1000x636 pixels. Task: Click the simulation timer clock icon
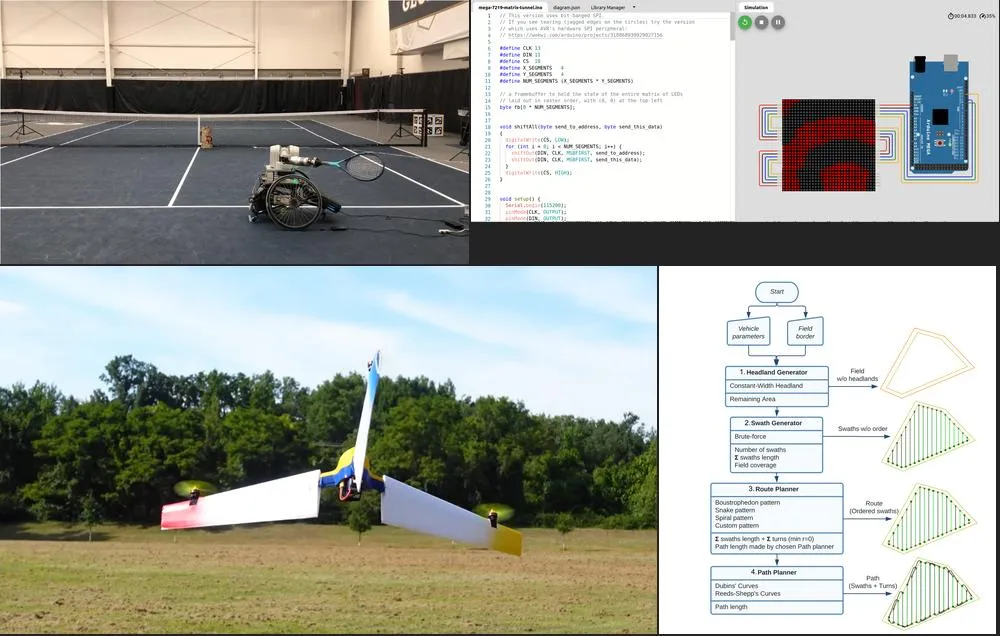coord(951,16)
